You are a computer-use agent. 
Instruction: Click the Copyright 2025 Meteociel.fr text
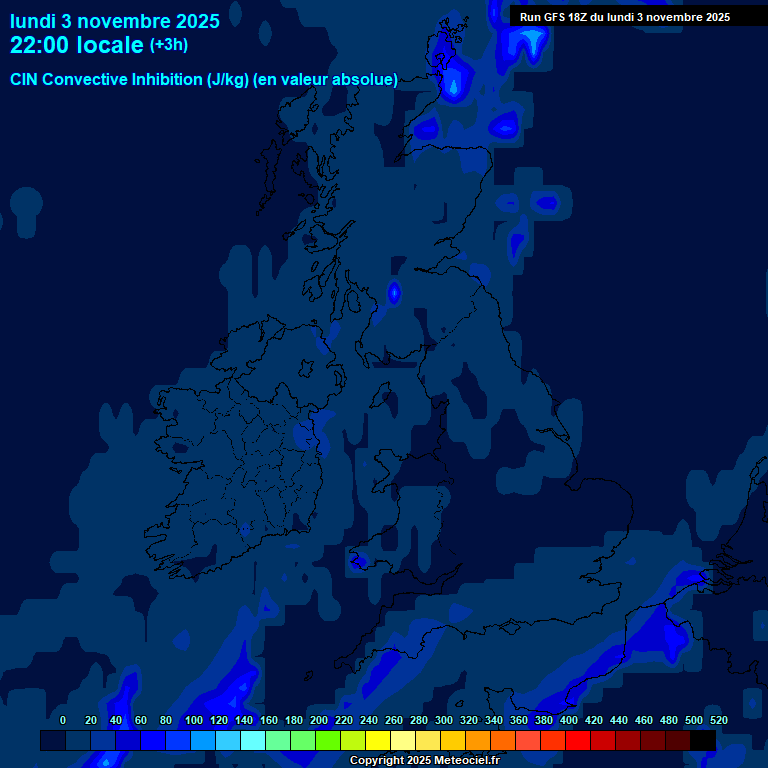click(x=425, y=760)
